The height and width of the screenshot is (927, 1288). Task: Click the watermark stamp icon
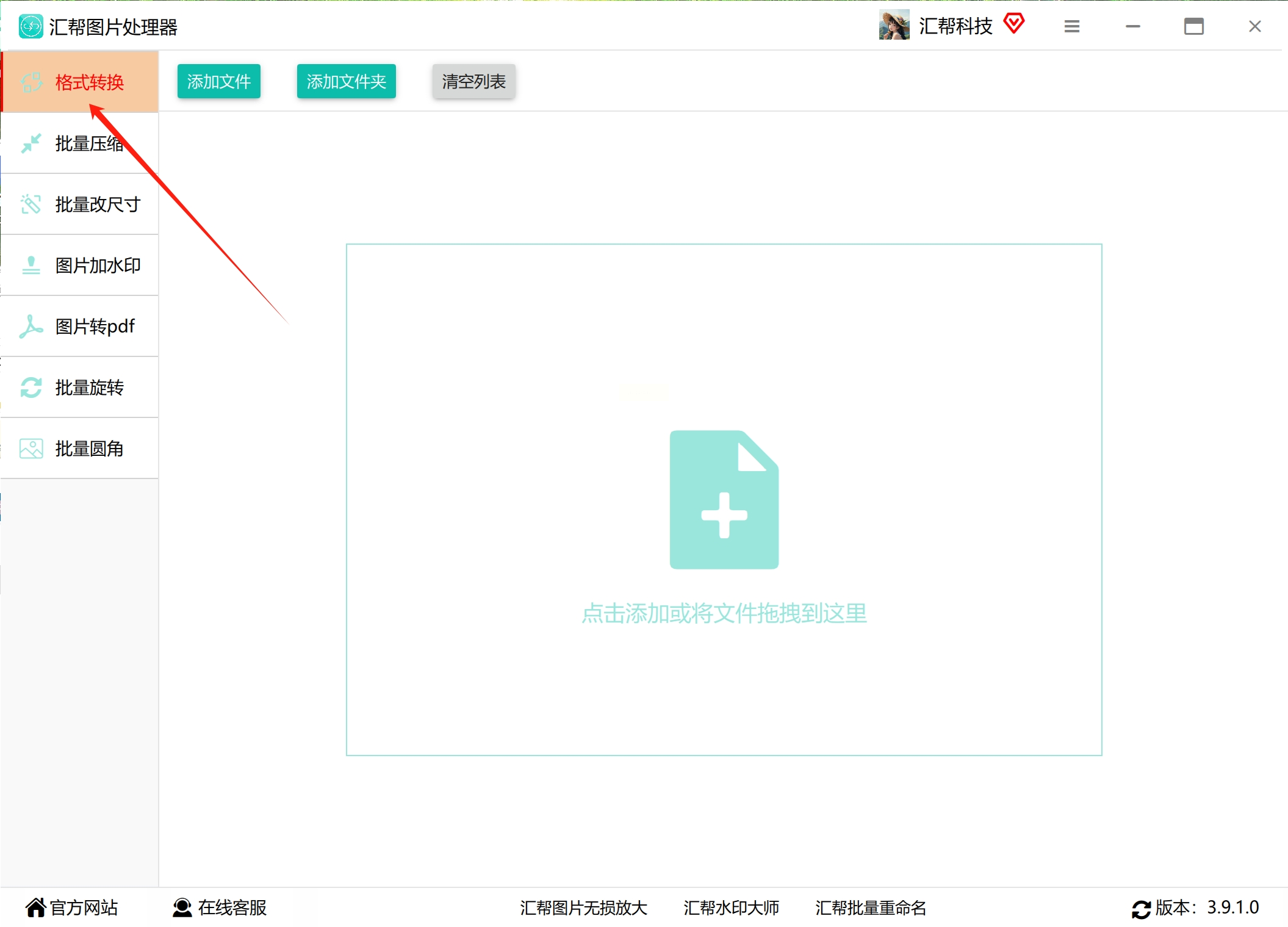coord(31,265)
